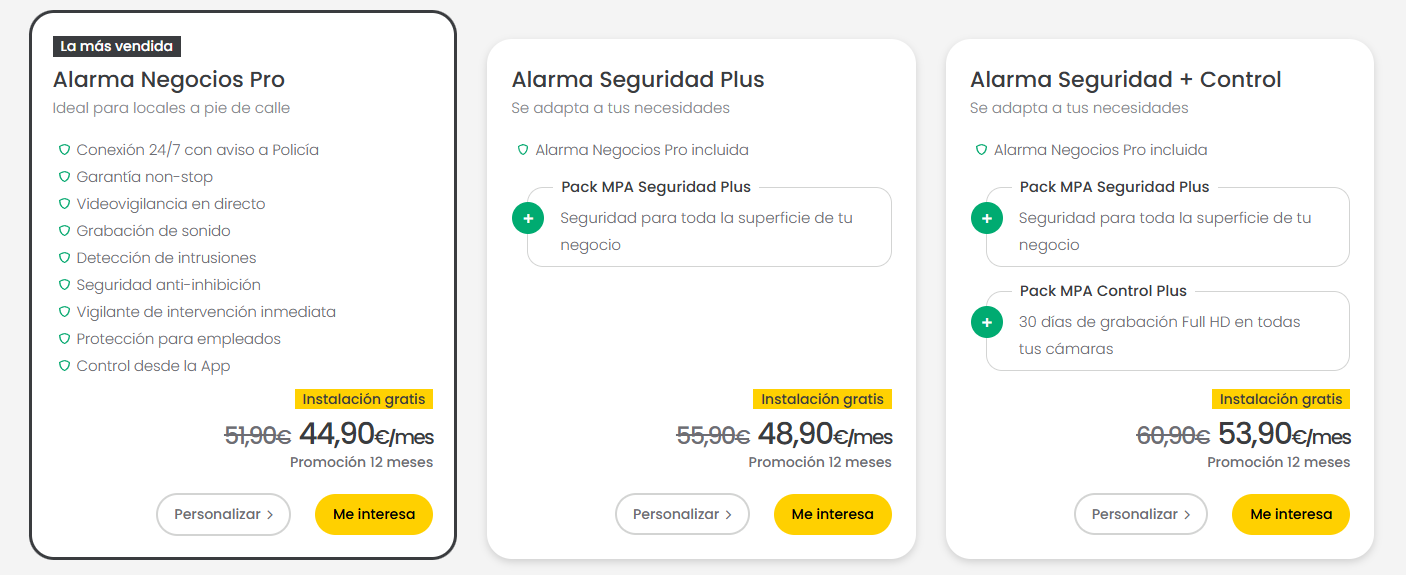
Task: Expand Pack MPA Seguridad Plus in Seguridad + Control card
Action: tap(987, 218)
